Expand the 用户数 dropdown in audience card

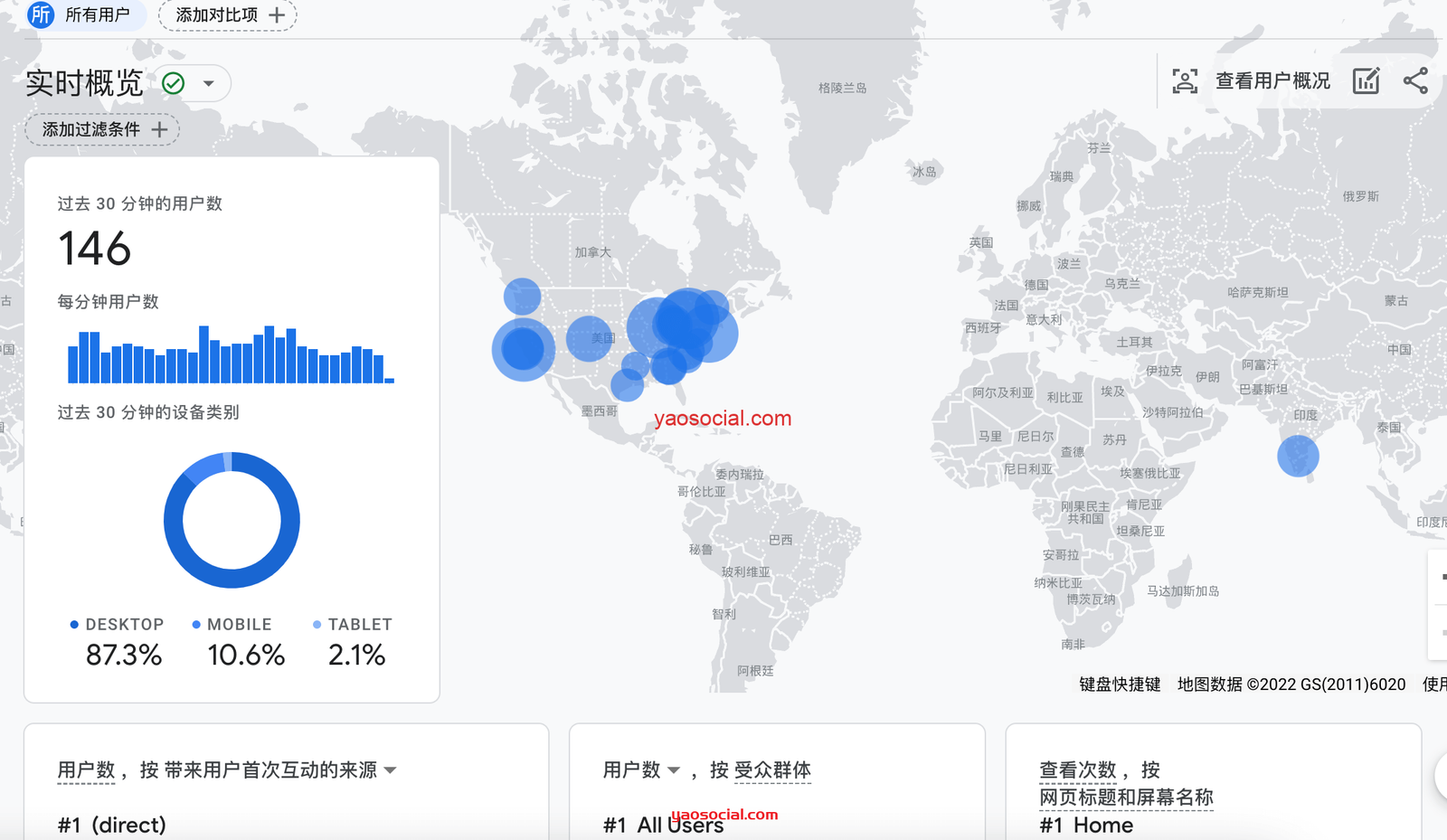click(x=673, y=770)
